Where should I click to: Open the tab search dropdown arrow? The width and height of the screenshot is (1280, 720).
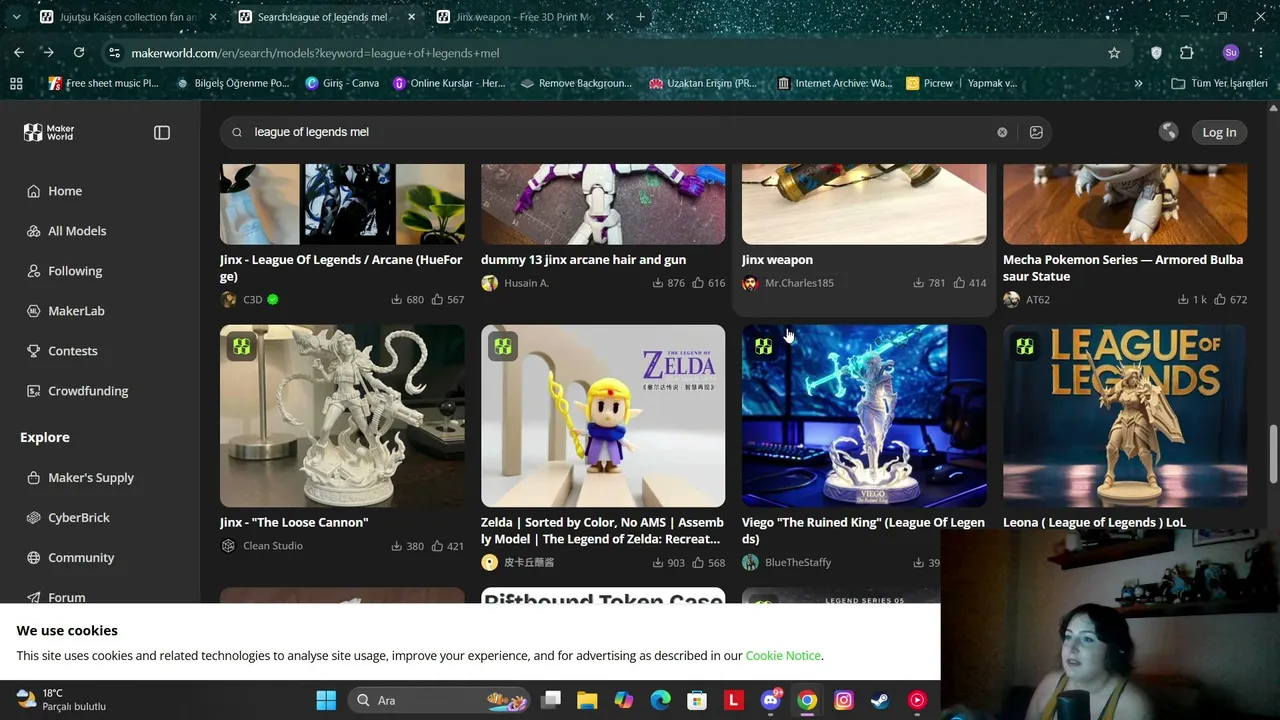pos(16,17)
